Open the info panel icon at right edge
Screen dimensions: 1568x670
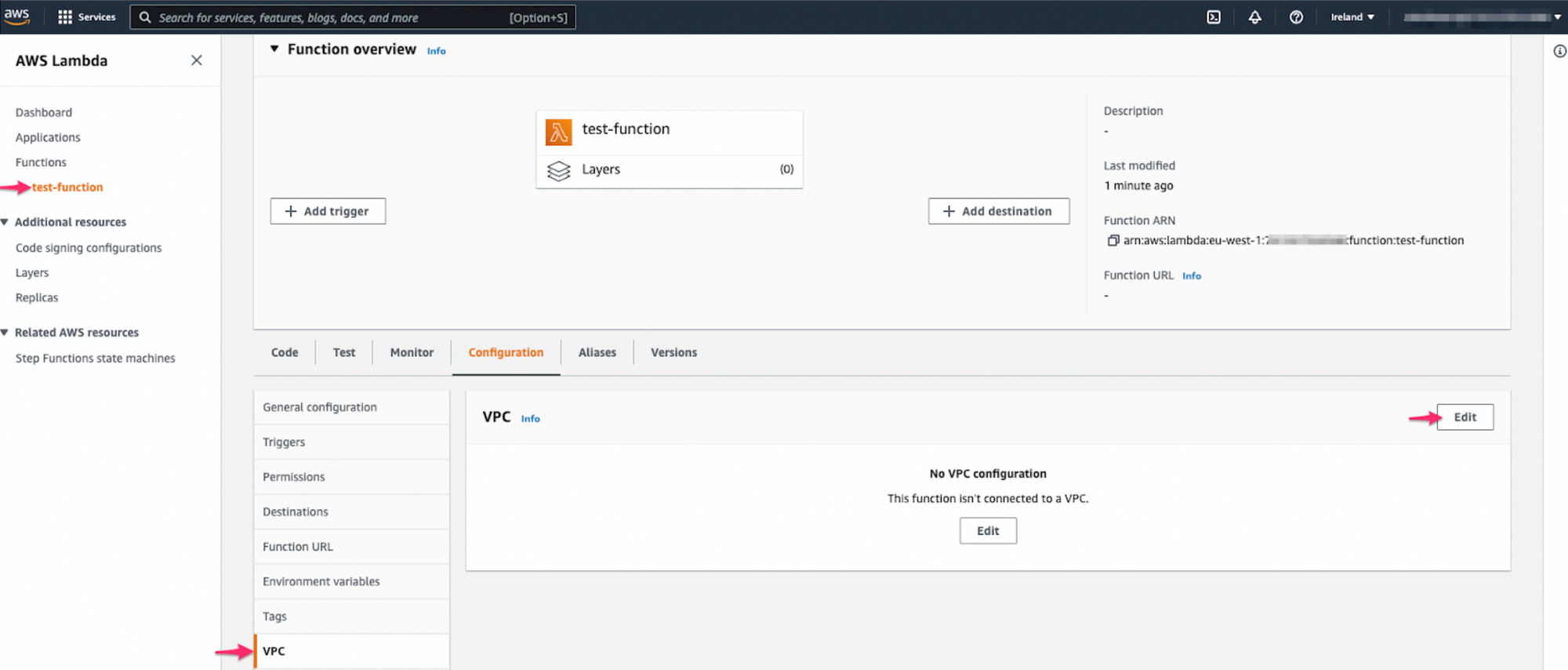click(x=1559, y=52)
